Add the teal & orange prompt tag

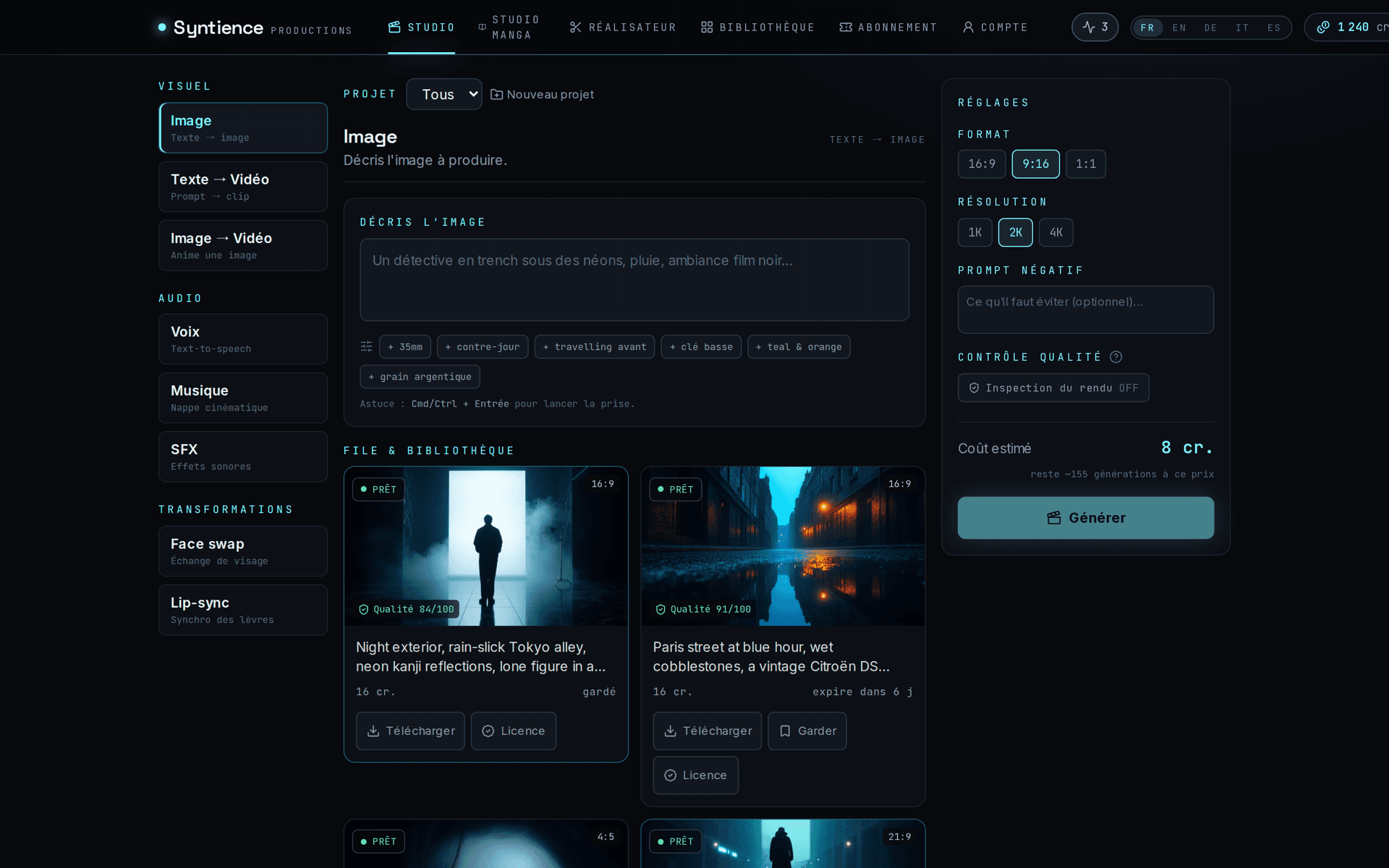click(799, 347)
